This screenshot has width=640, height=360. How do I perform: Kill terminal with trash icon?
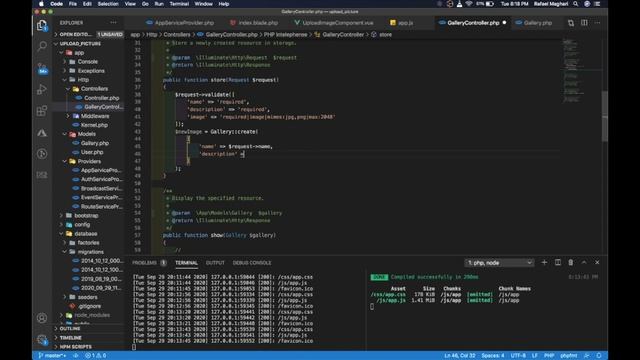tap(571, 262)
